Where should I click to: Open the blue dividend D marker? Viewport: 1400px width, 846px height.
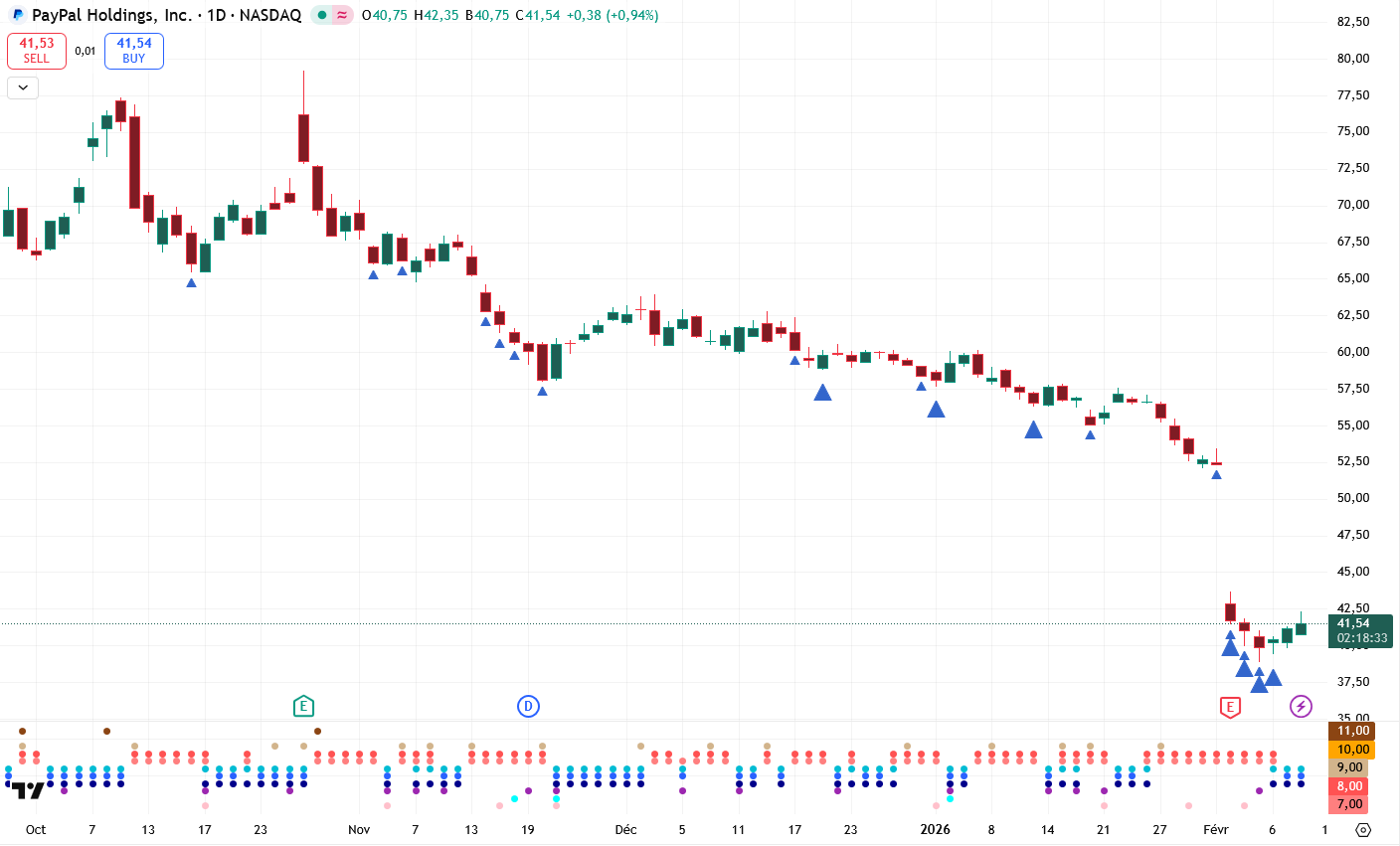tap(528, 707)
